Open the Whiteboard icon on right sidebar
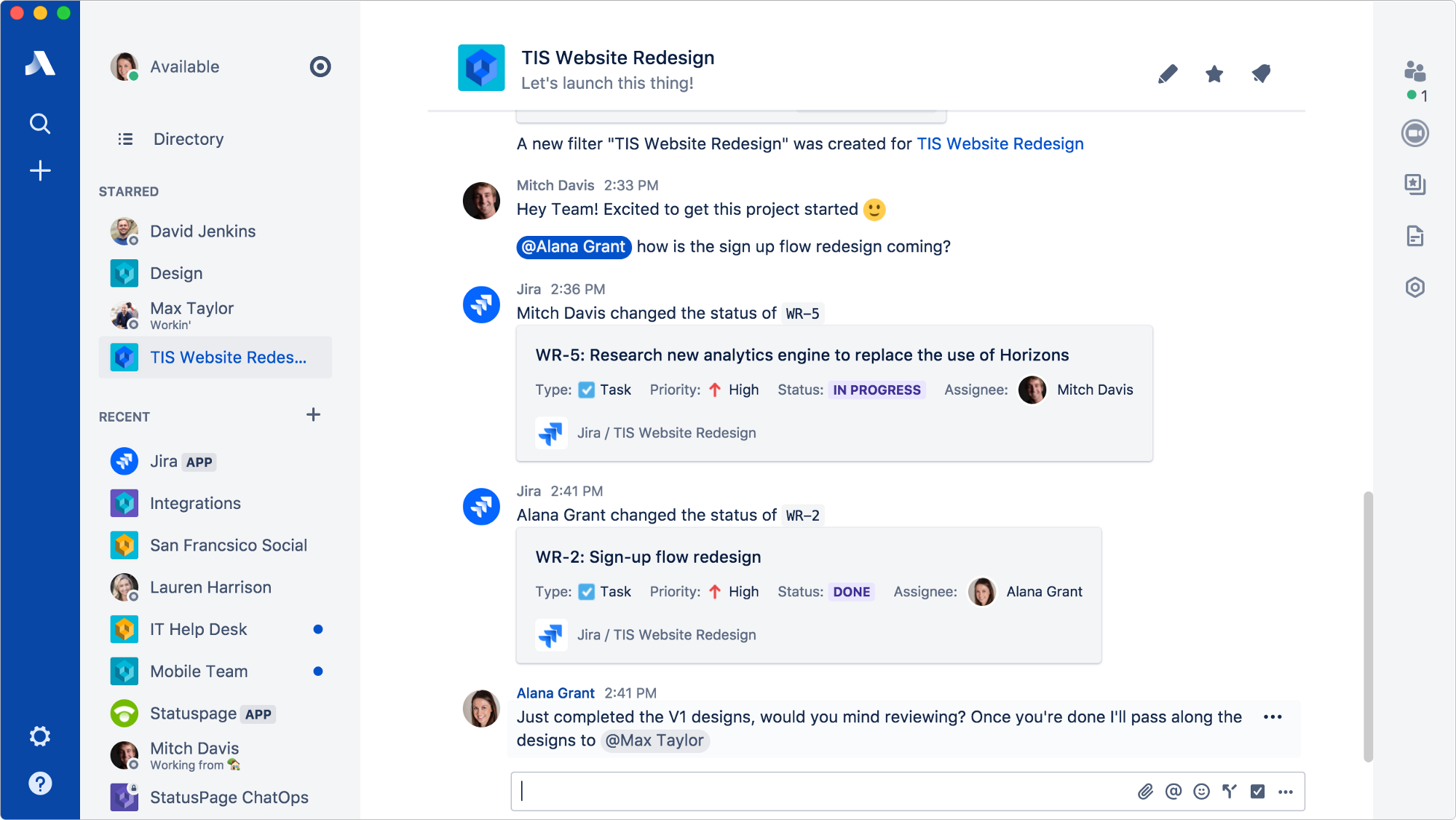 [x=1418, y=184]
